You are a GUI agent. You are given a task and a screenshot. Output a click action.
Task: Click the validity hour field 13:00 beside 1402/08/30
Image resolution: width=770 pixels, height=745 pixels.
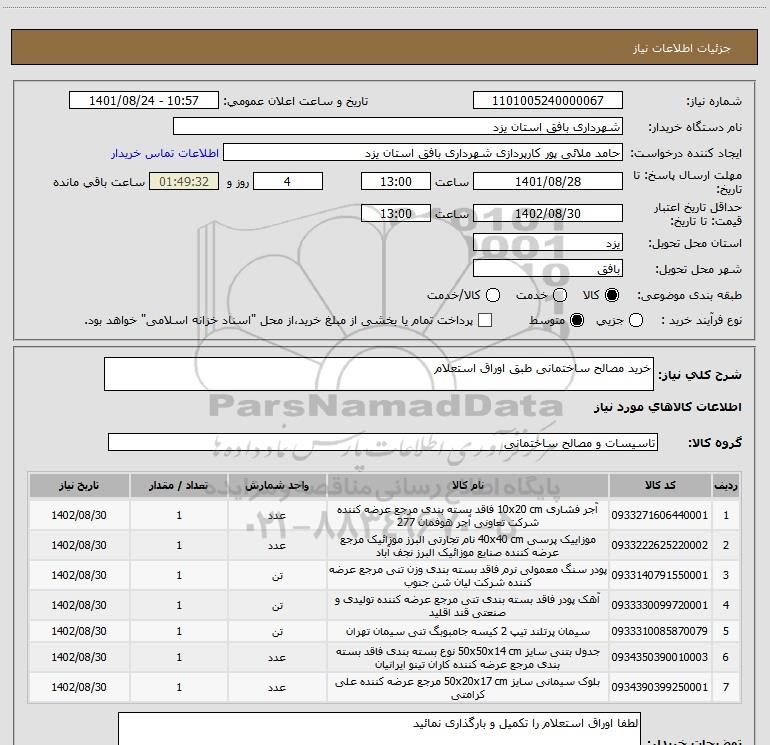point(396,213)
